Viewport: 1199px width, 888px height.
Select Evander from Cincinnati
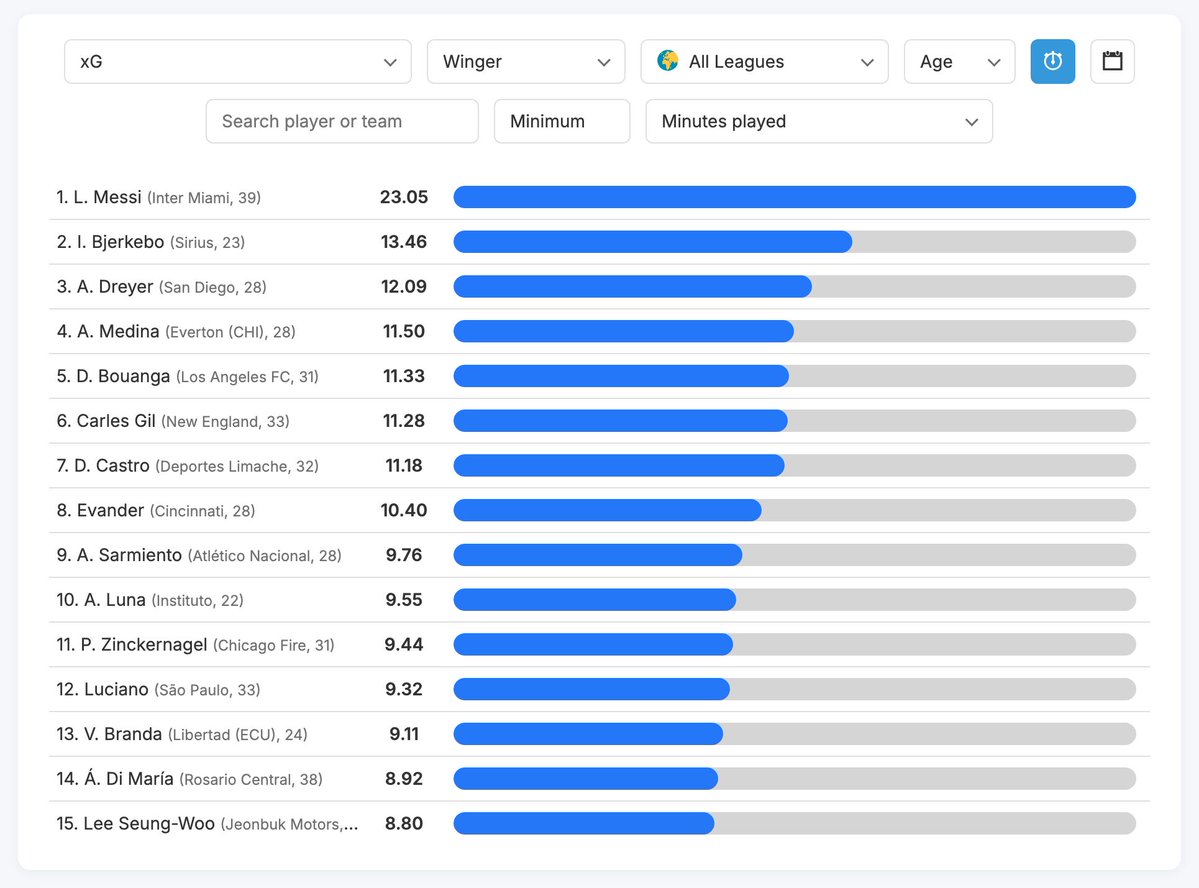[156, 510]
